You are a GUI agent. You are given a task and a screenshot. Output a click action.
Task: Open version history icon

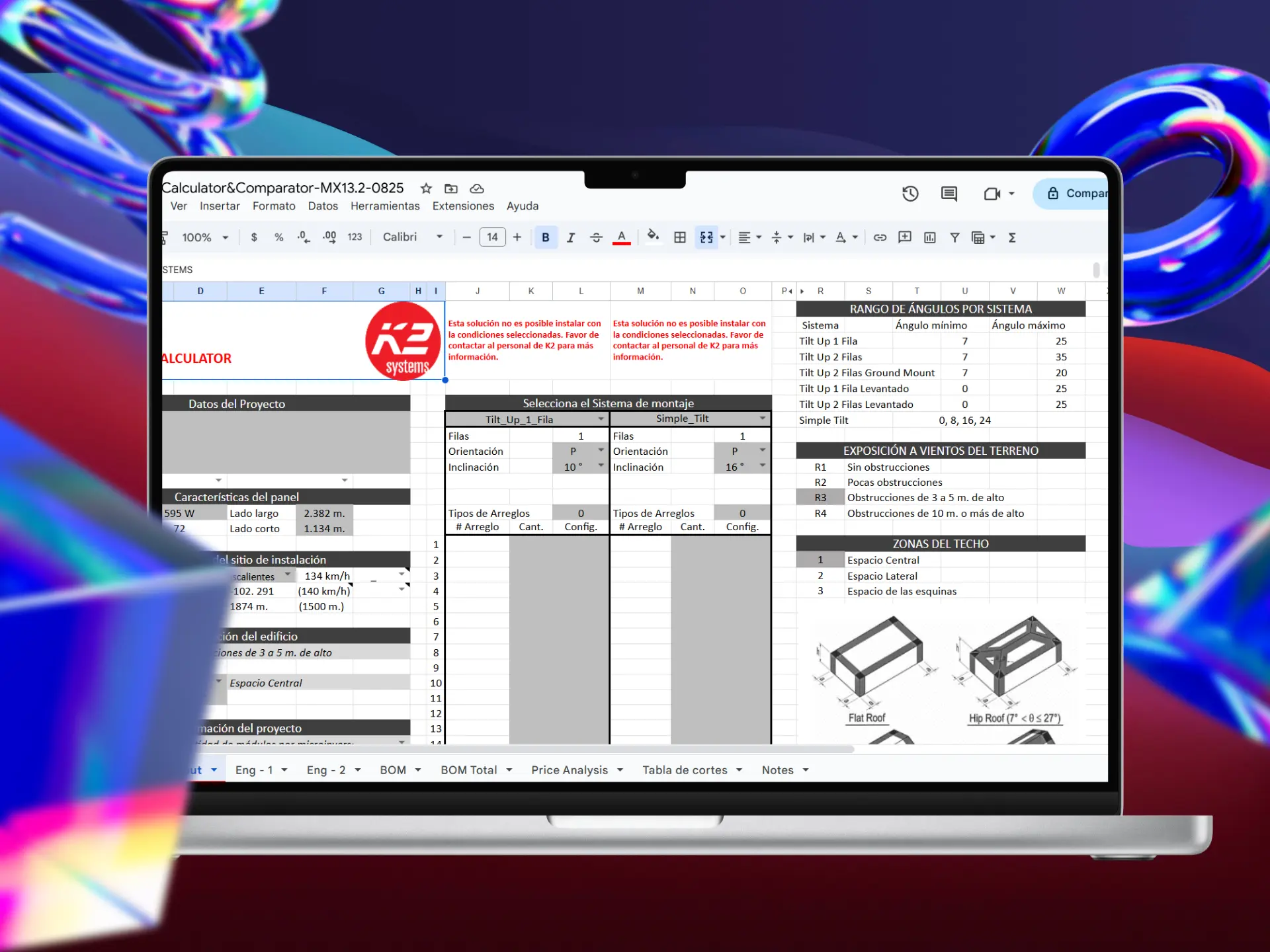coord(910,193)
